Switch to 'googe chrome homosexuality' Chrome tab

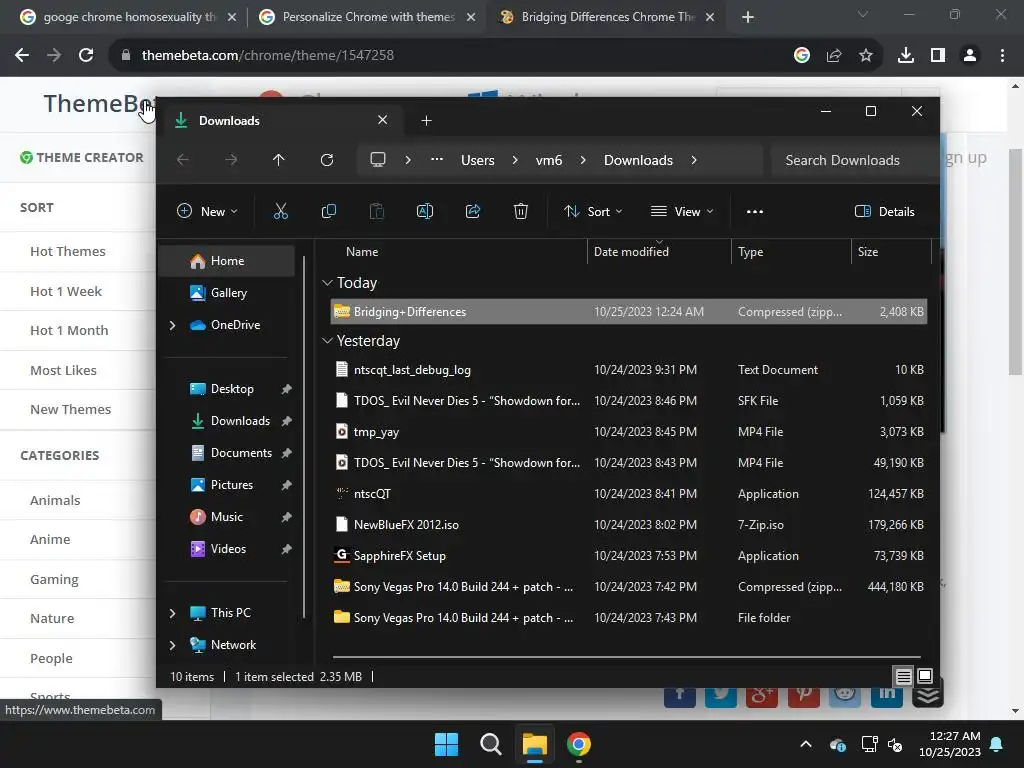(x=129, y=17)
